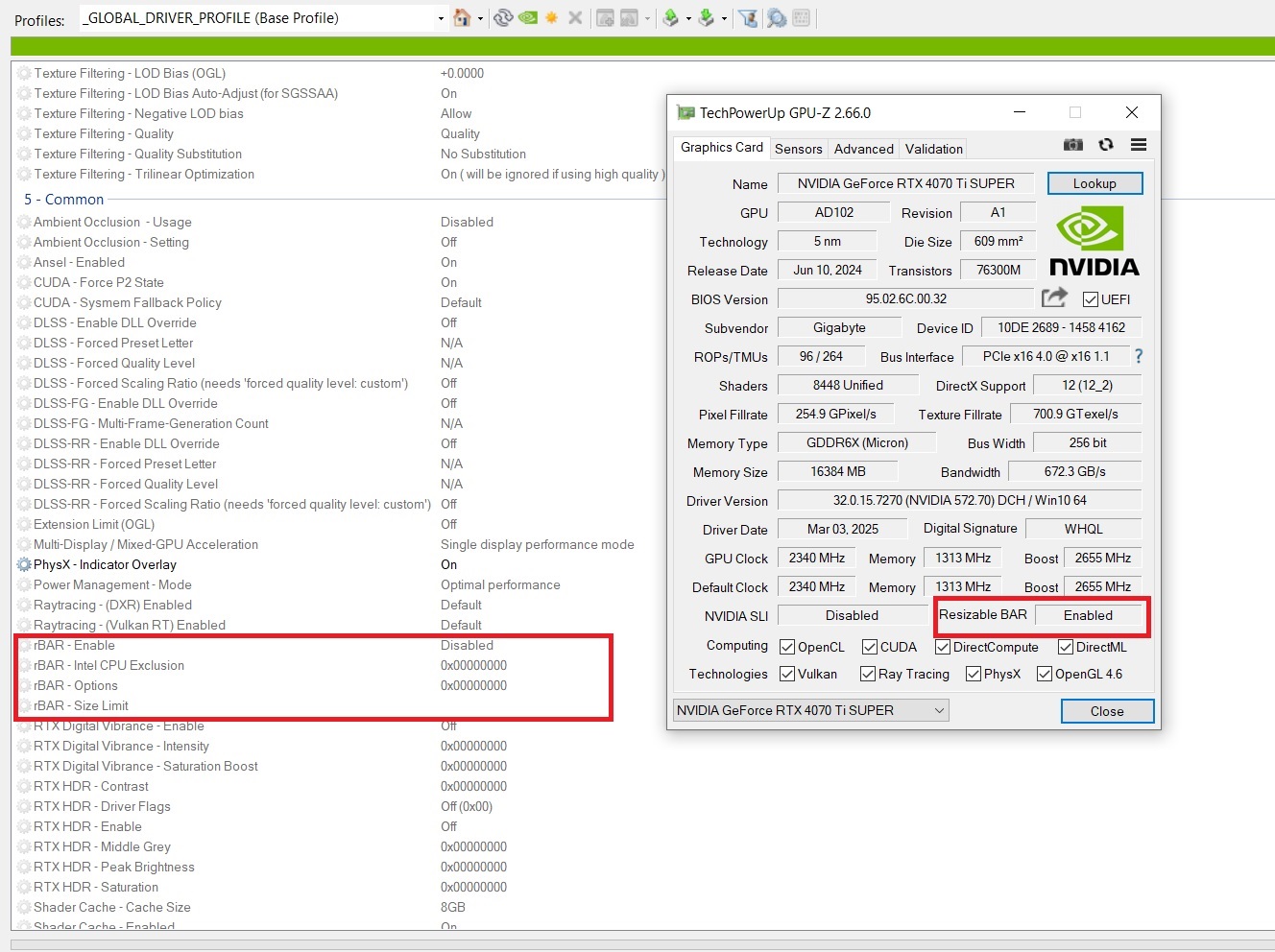The height and width of the screenshot is (952, 1275).
Task: Click the add-application-to-profile window icon
Action: pos(605,17)
